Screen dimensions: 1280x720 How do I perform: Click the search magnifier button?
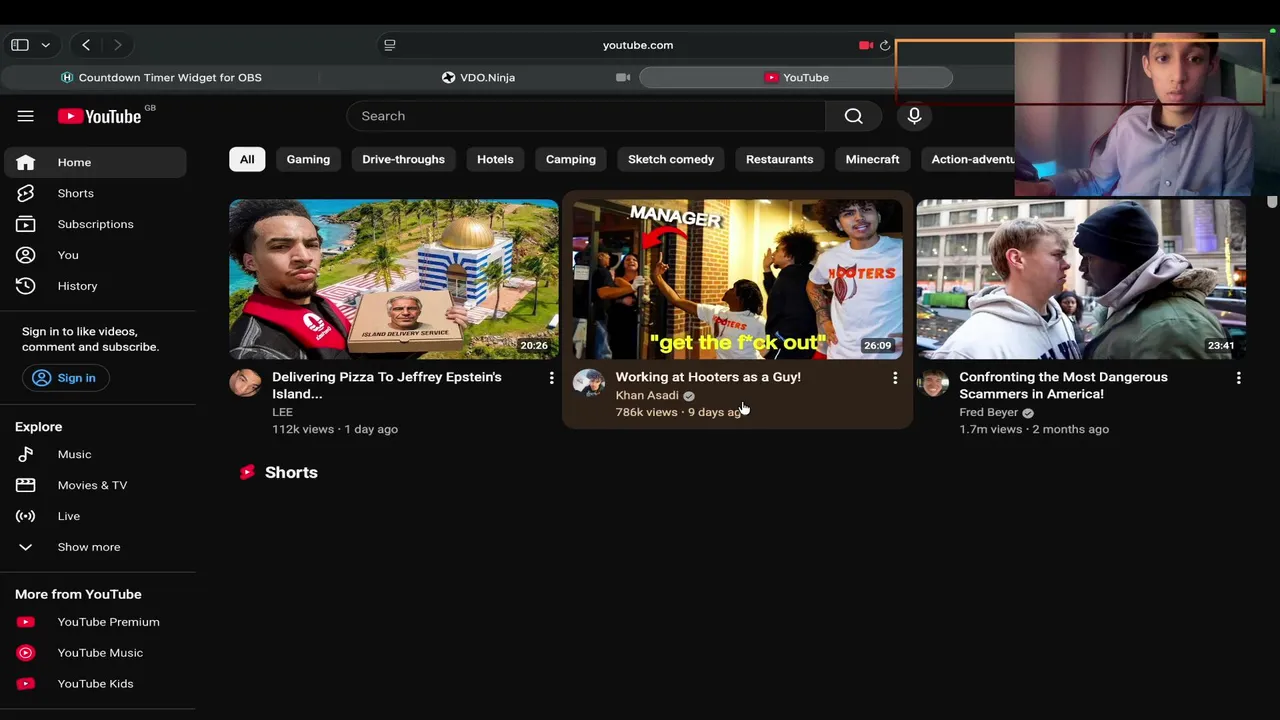tap(853, 116)
